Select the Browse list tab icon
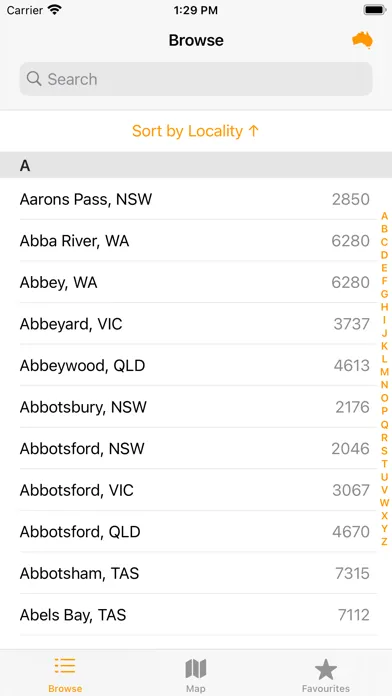The image size is (392, 696). point(65,667)
